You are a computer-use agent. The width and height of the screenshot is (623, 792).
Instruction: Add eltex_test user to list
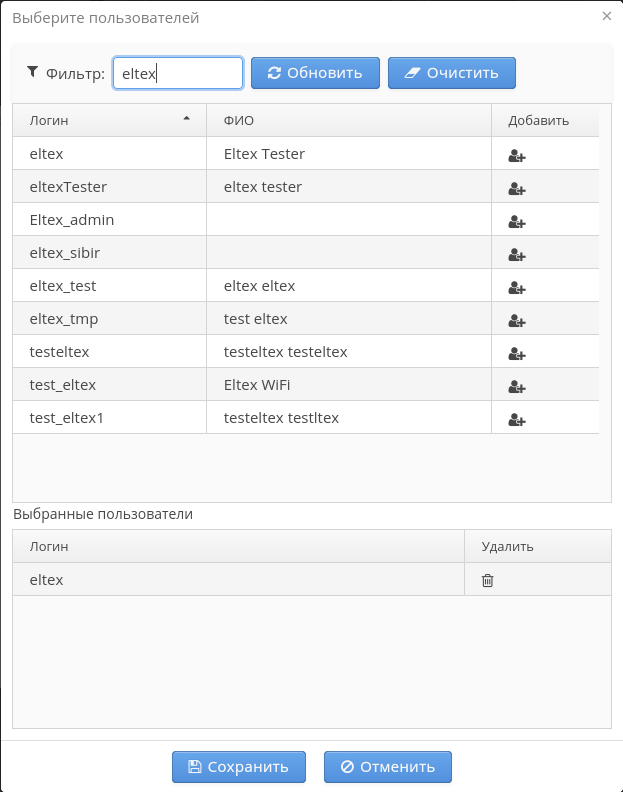pos(517,287)
